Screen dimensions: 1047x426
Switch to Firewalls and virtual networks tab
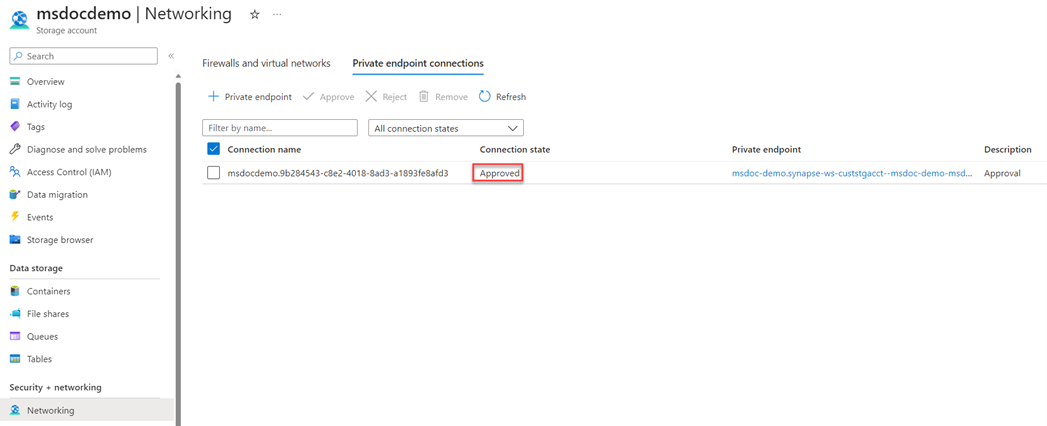[266, 63]
